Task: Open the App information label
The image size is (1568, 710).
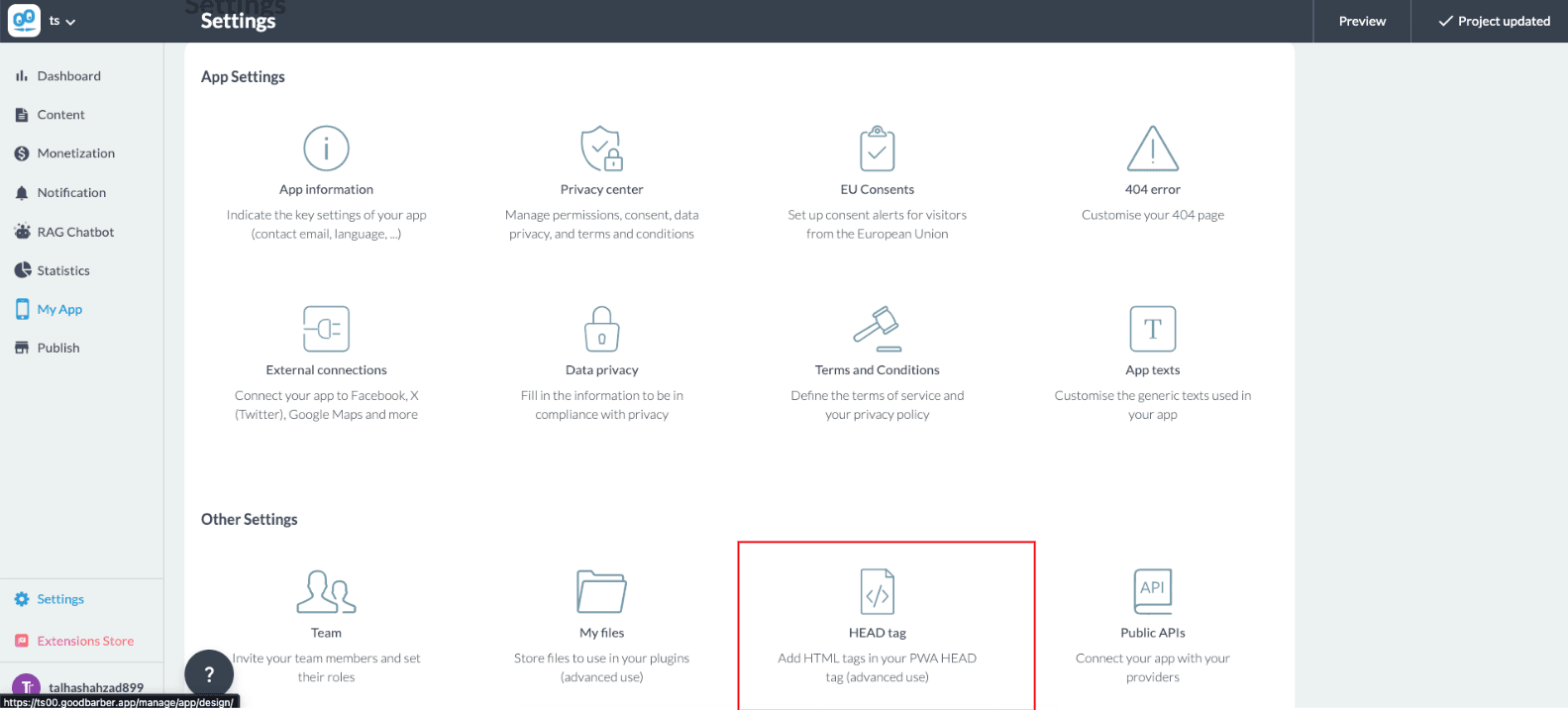Action: click(x=326, y=189)
